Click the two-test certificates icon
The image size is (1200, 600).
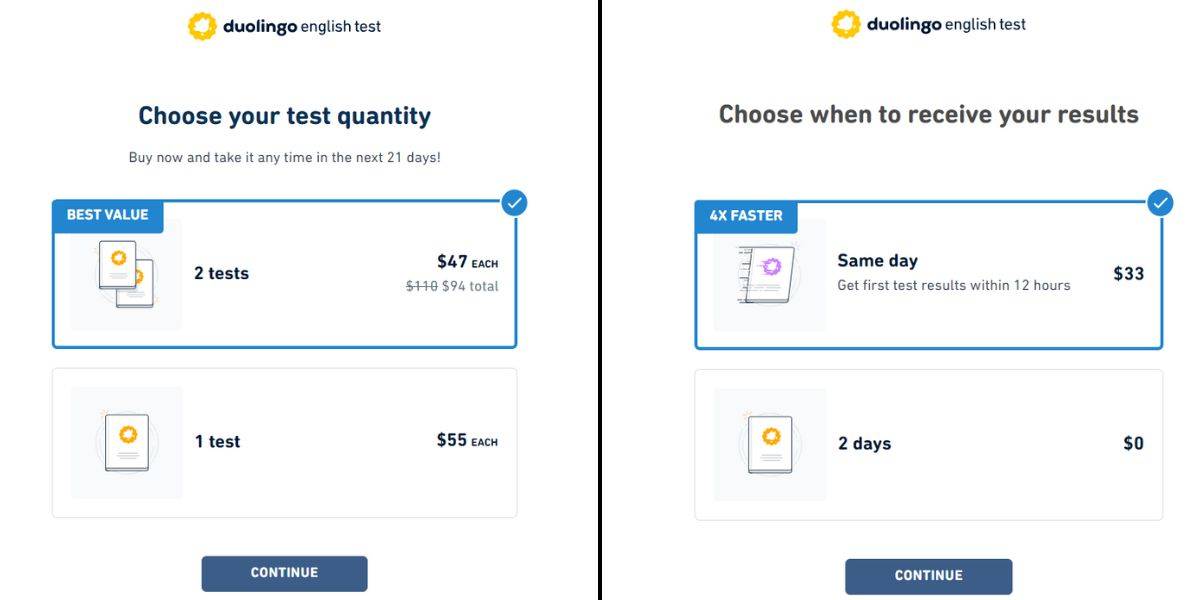click(126, 273)
